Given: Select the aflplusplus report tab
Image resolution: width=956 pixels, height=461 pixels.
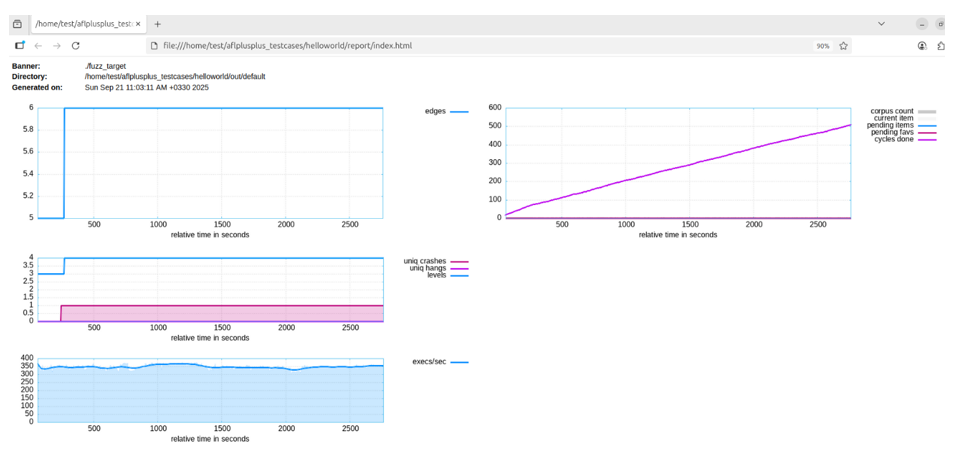Looking at the screenshot, I should 86,24.
